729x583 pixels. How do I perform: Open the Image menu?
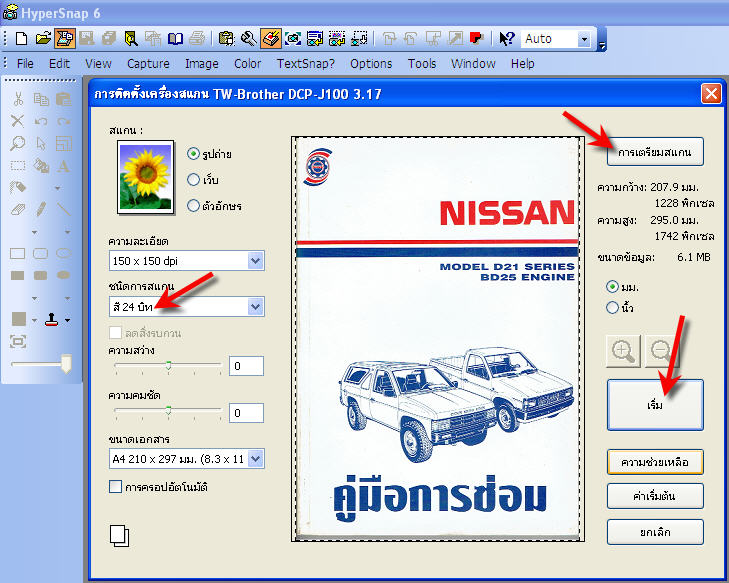point(202,64)
